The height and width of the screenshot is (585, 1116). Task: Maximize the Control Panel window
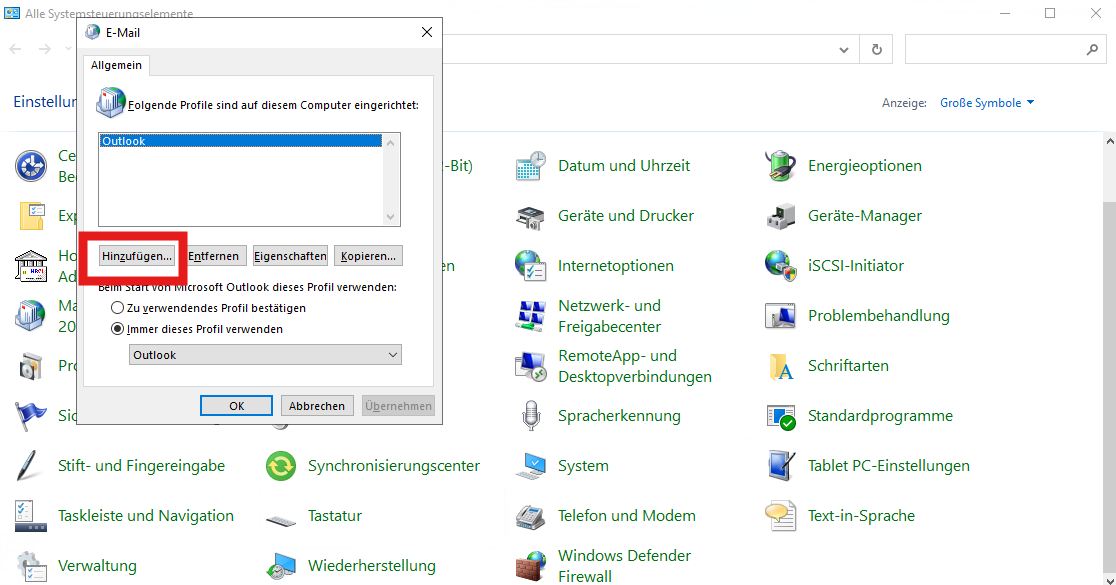(x=1050, y=14)
